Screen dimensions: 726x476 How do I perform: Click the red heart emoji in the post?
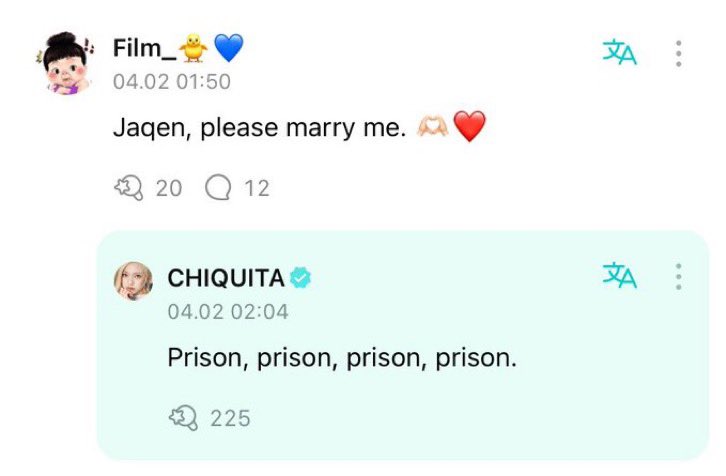tap(469, 128)
